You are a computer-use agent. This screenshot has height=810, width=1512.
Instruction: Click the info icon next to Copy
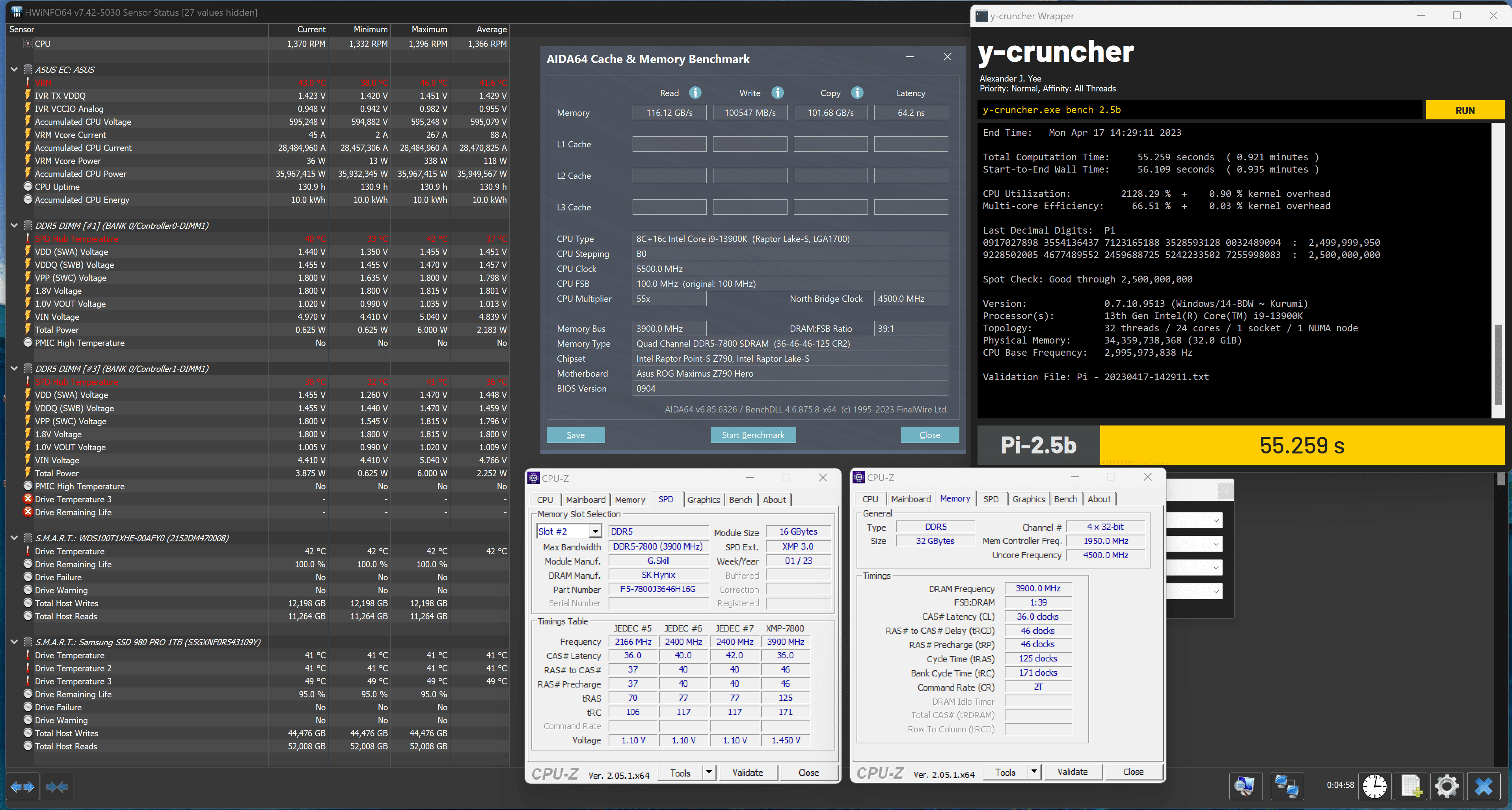[x=857, y=93]
